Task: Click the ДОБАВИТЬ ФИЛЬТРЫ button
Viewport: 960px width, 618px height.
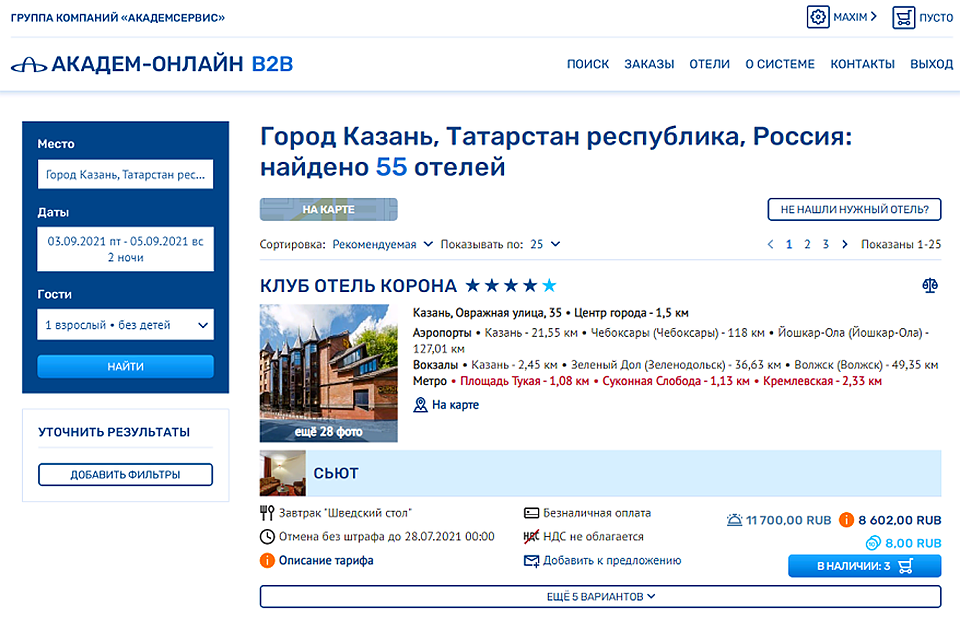Action: 126,475
